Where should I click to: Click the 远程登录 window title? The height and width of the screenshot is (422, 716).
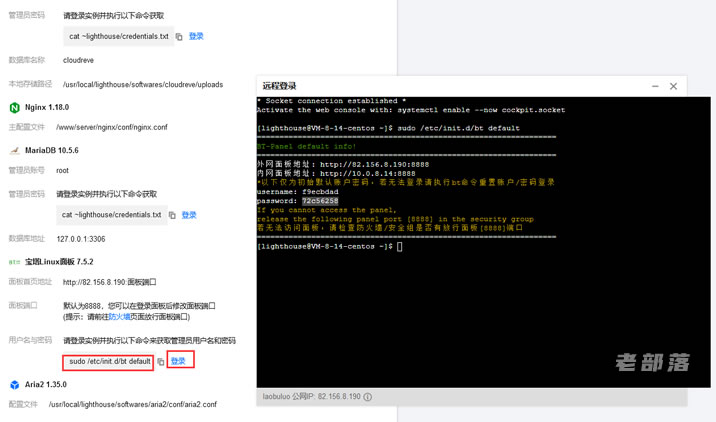pyautogui.click(x=279, y=86)
